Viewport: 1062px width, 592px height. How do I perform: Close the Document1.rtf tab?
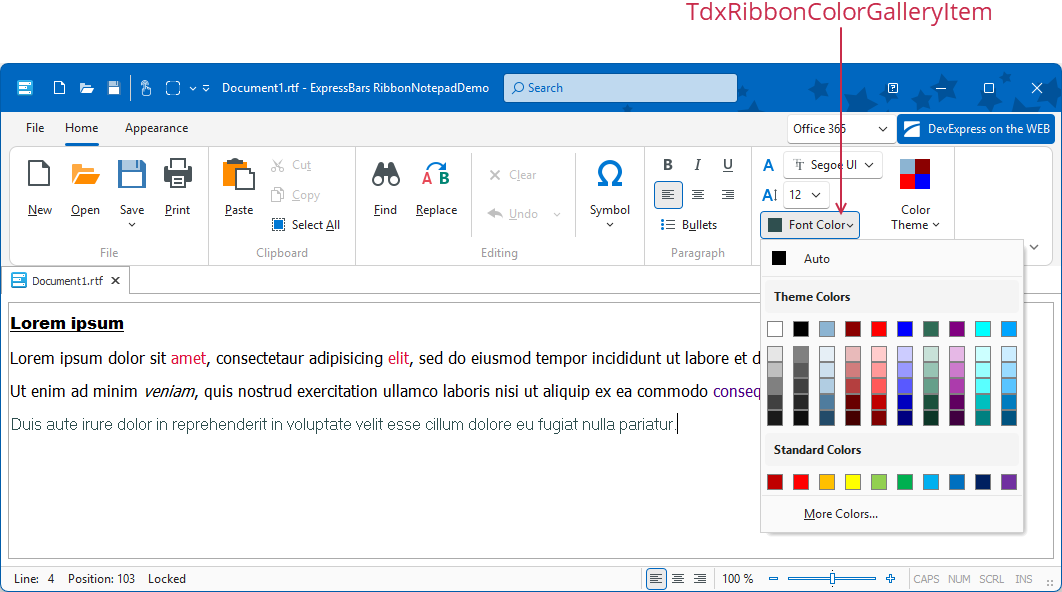click(x=116, y=280)
